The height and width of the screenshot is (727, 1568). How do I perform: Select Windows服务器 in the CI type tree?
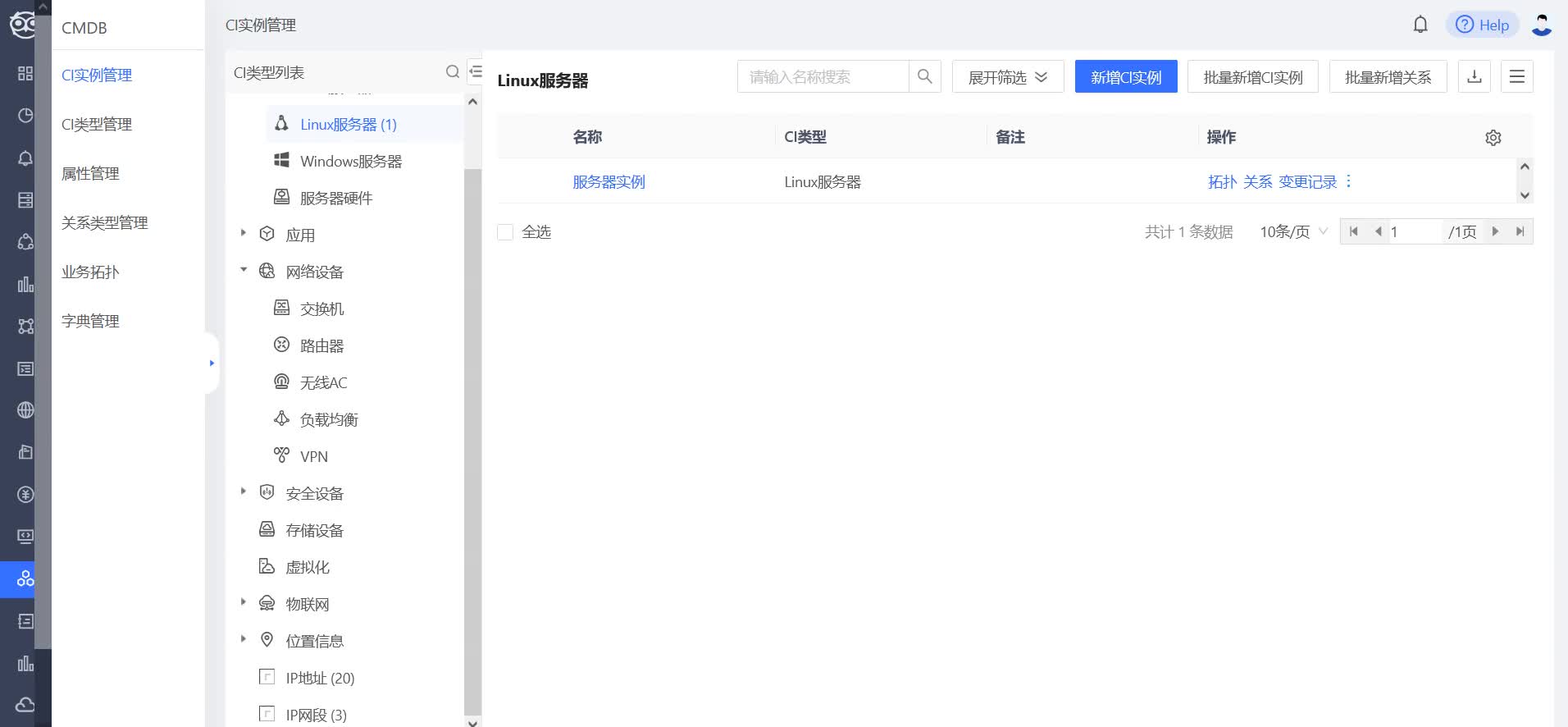click(x=350, y=162)
